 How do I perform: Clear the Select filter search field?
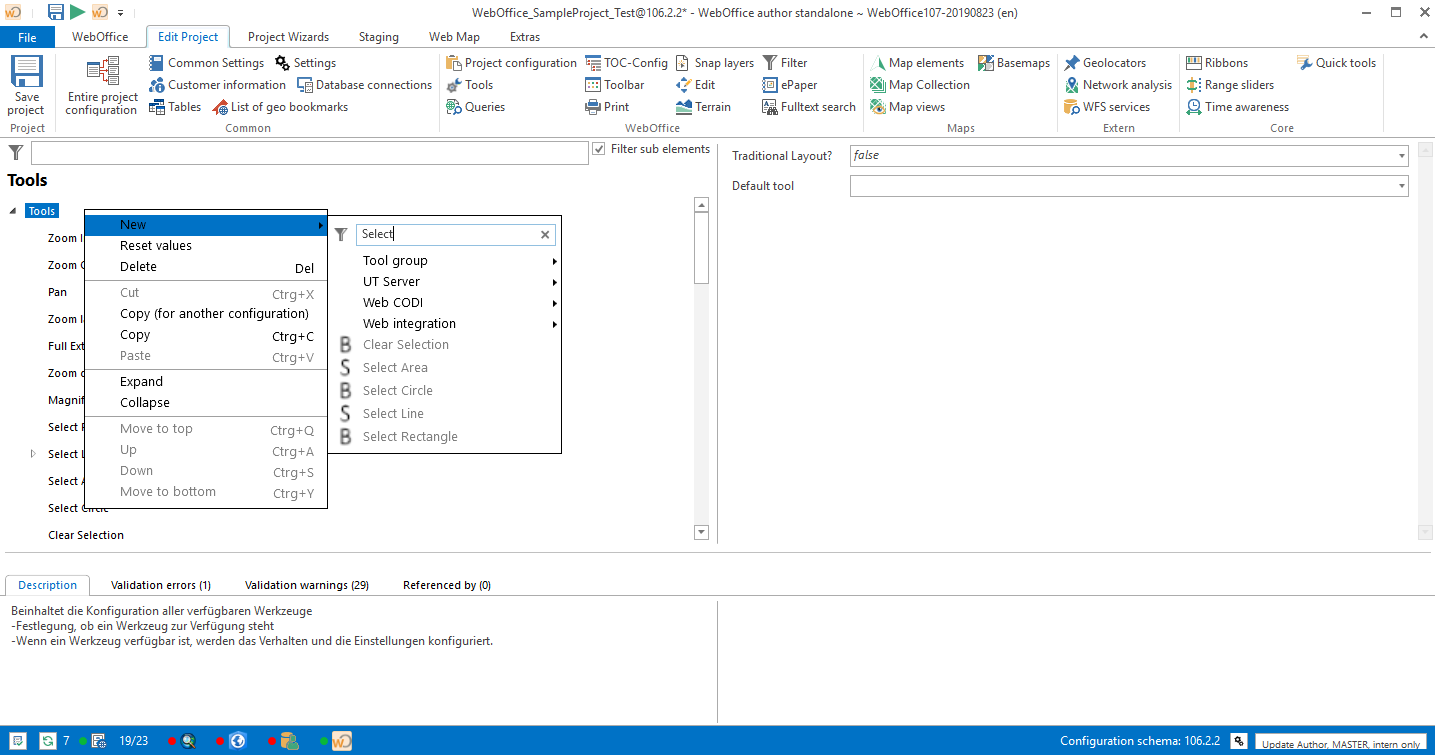coord(545,234)
